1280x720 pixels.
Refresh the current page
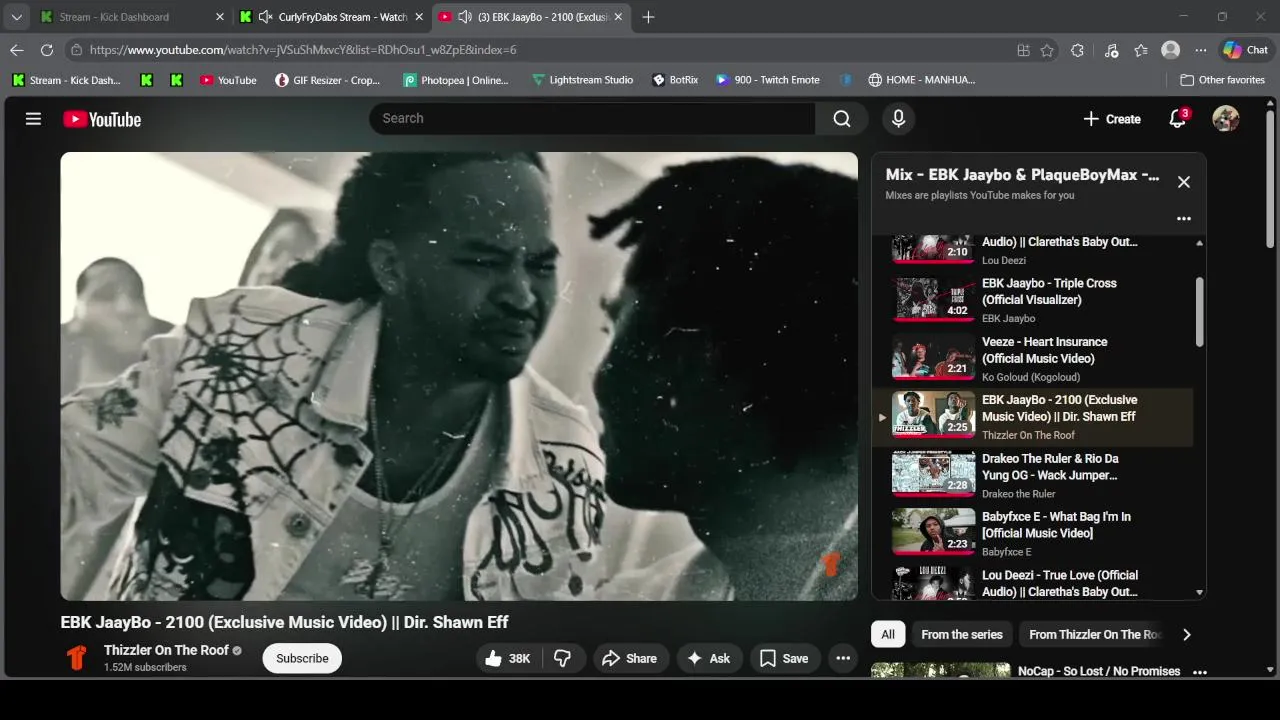pos(47,50)
